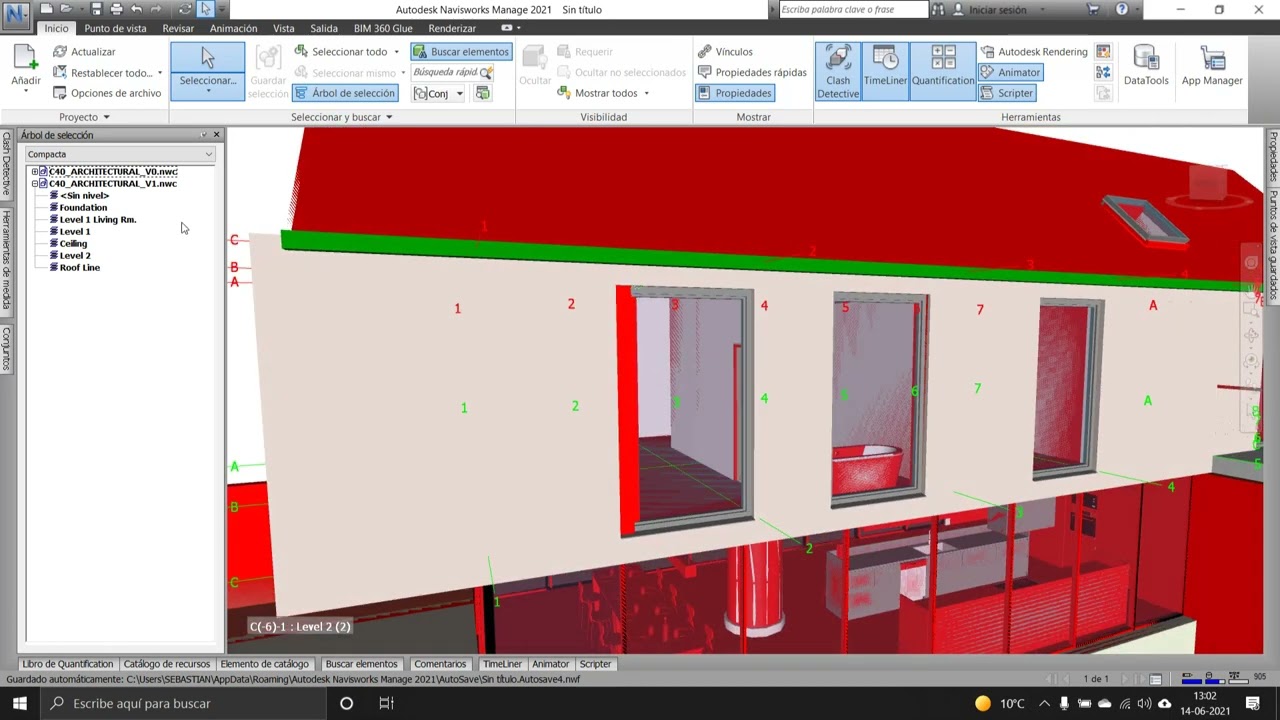The width and height of the screenshot is (1280, 720).
Task: Select the Level 2 tree item
Action: tap(75, 256)
